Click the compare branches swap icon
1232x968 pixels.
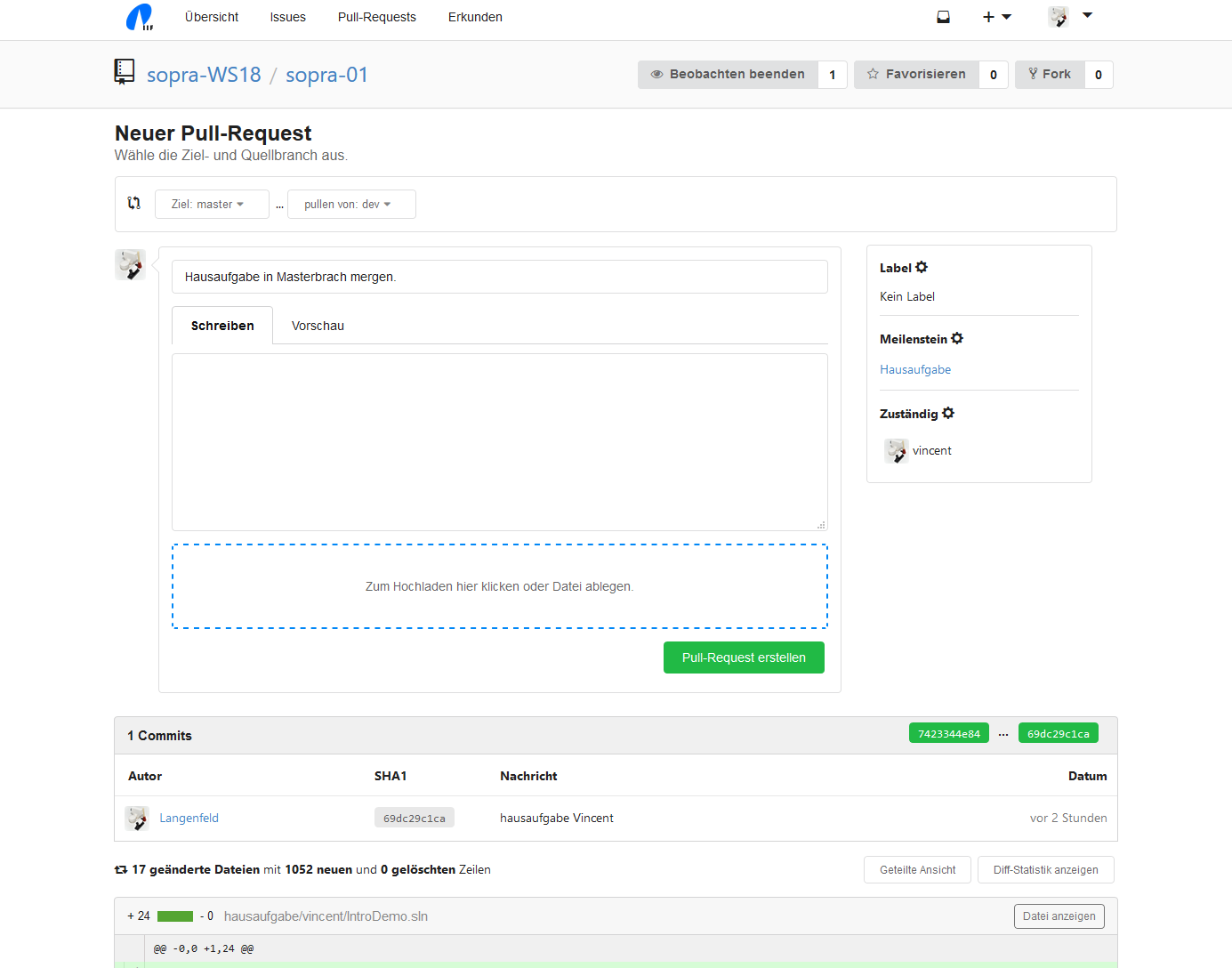[134, 203]
